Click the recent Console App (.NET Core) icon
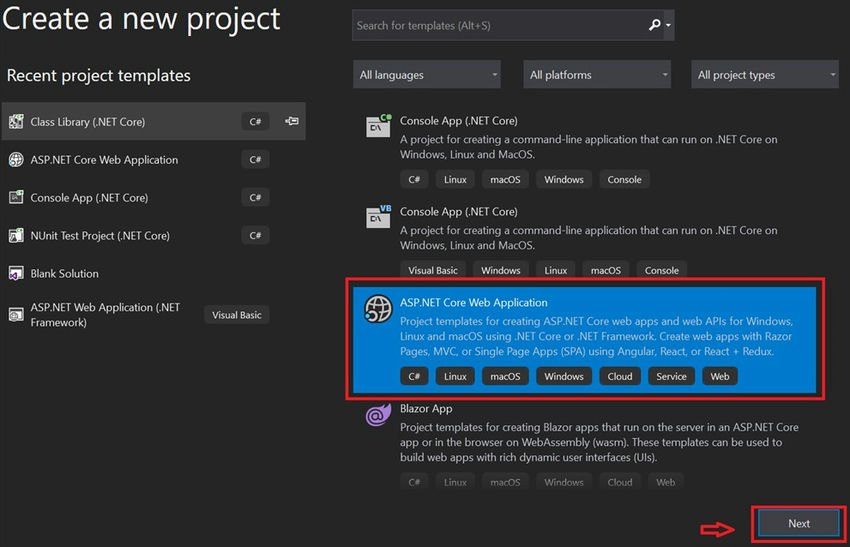The height and width of the screenshot is (547, 850). coord(16,197)
